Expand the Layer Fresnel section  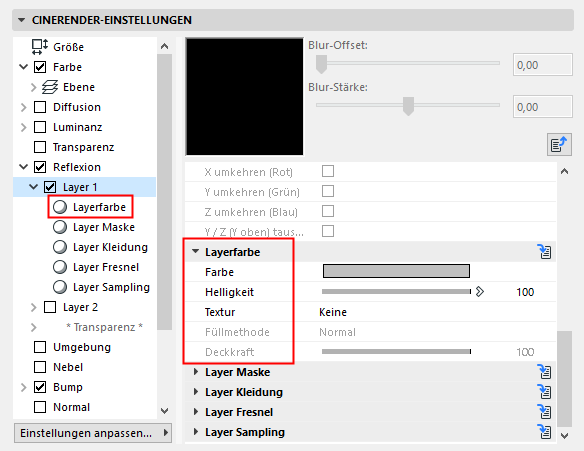[x=196, y=412]
